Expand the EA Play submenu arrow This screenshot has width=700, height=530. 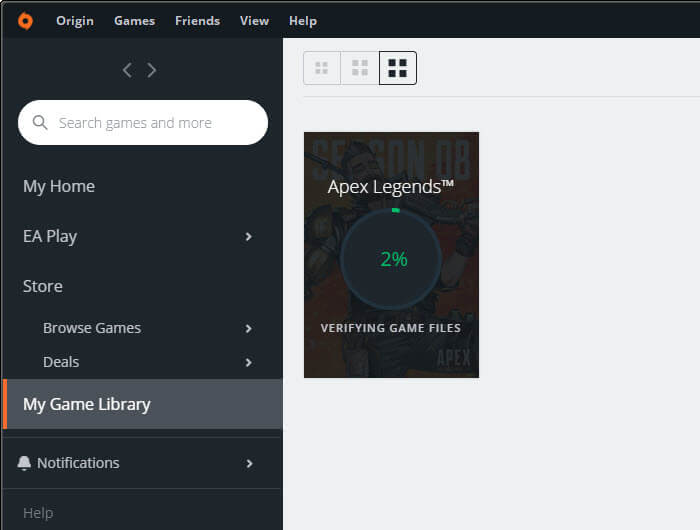(x=249, y=237)
